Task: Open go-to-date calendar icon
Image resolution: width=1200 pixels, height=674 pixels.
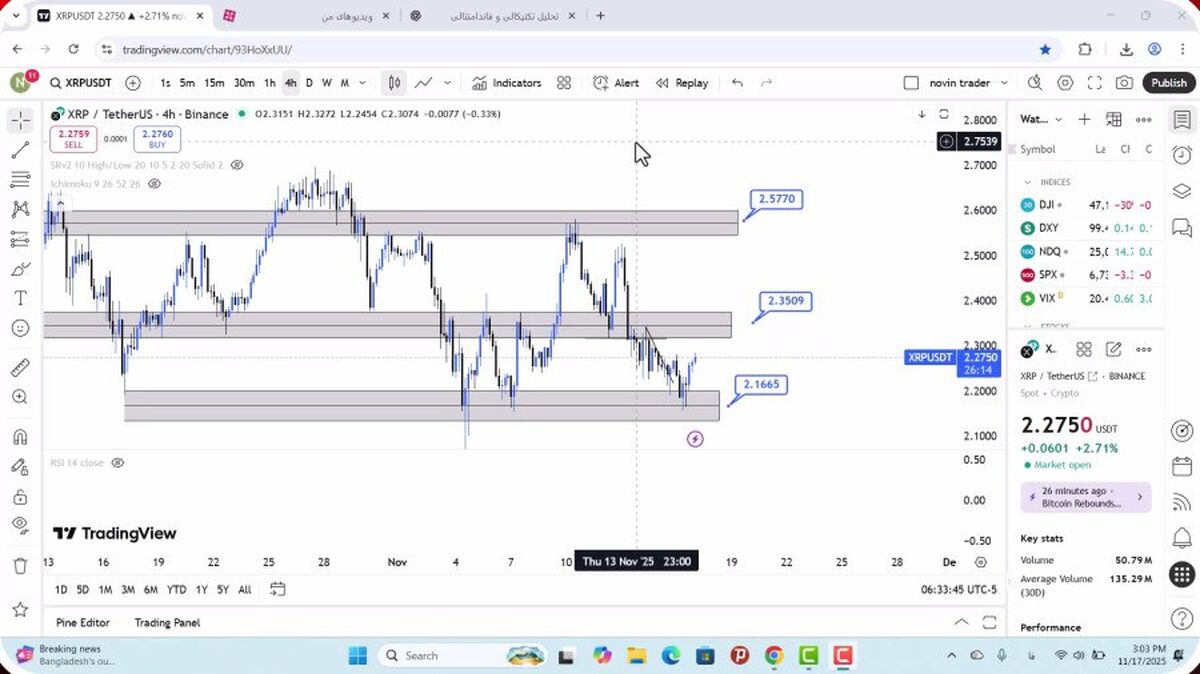Action: 277,589
